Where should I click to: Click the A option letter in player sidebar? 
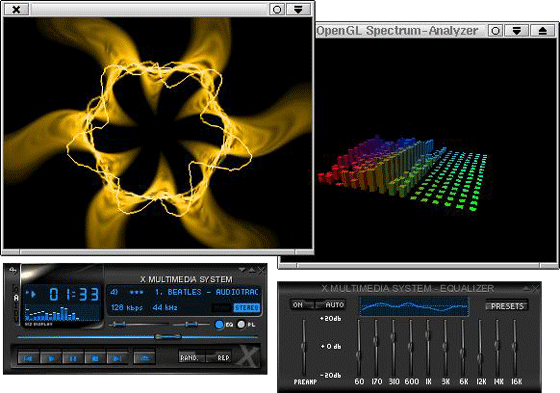click(x=16, y=298)
